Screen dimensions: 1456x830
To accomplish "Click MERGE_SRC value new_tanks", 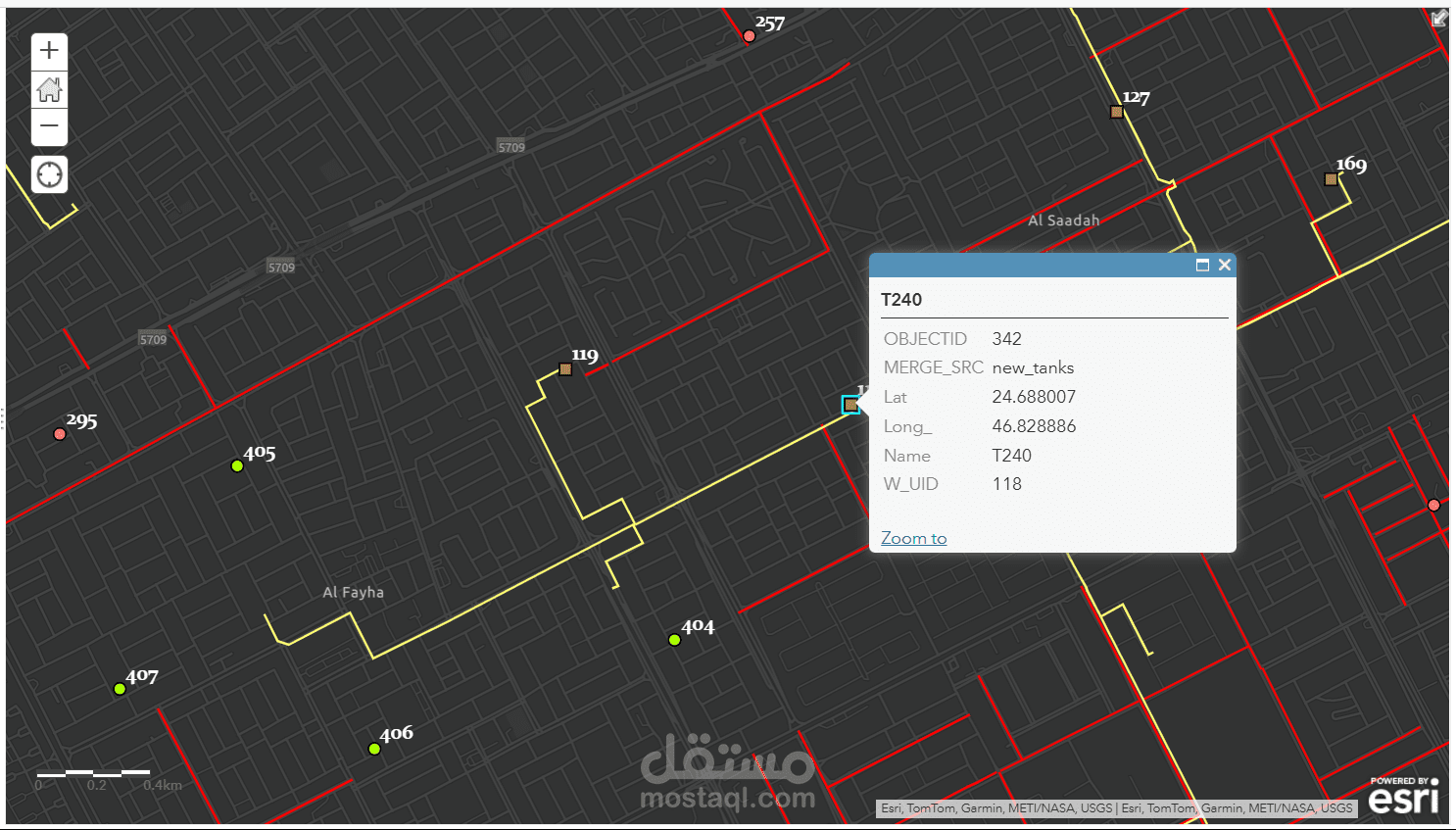I will click(1033, 367).
